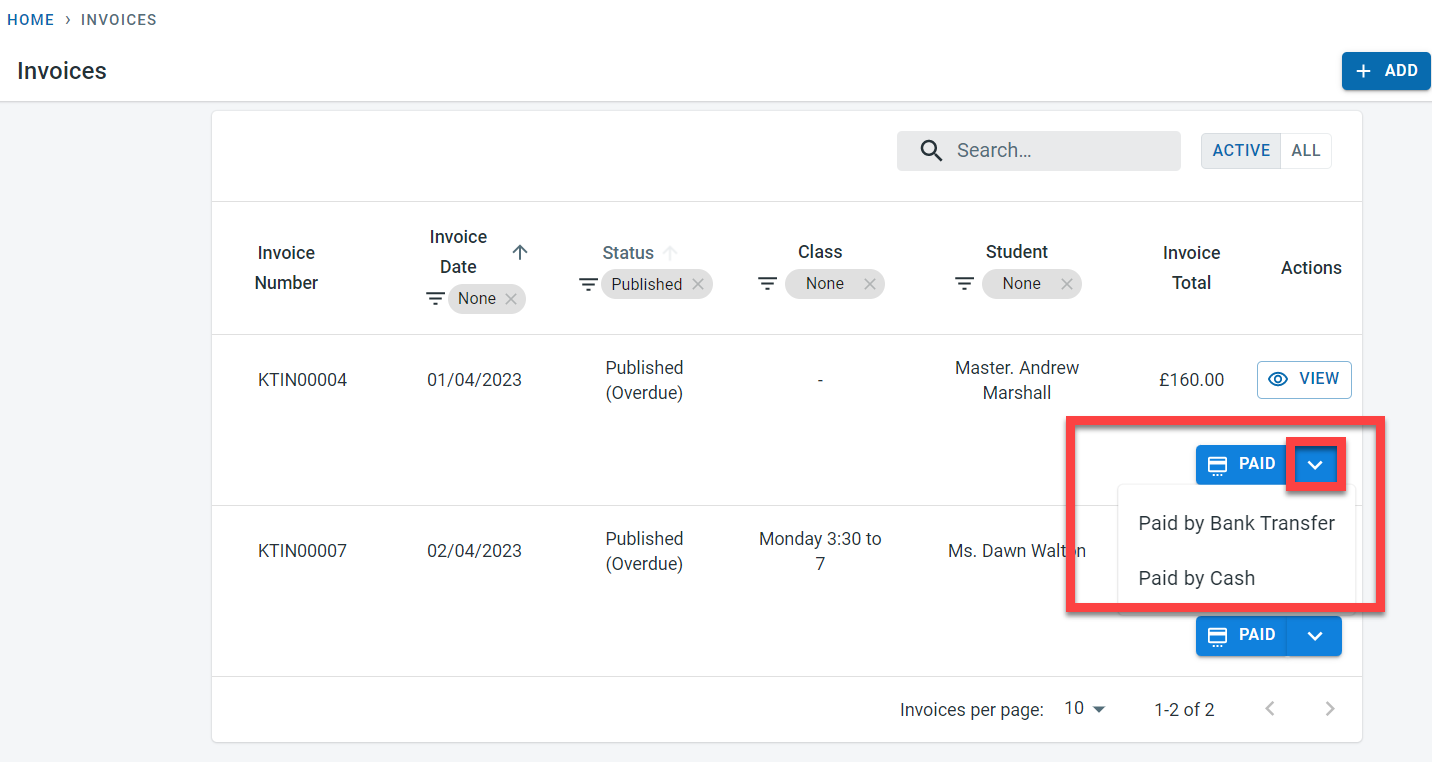Screen dimensions: 1432x762
Task: Expand Paid options for KTIN00004
Action: point(1315,464)
